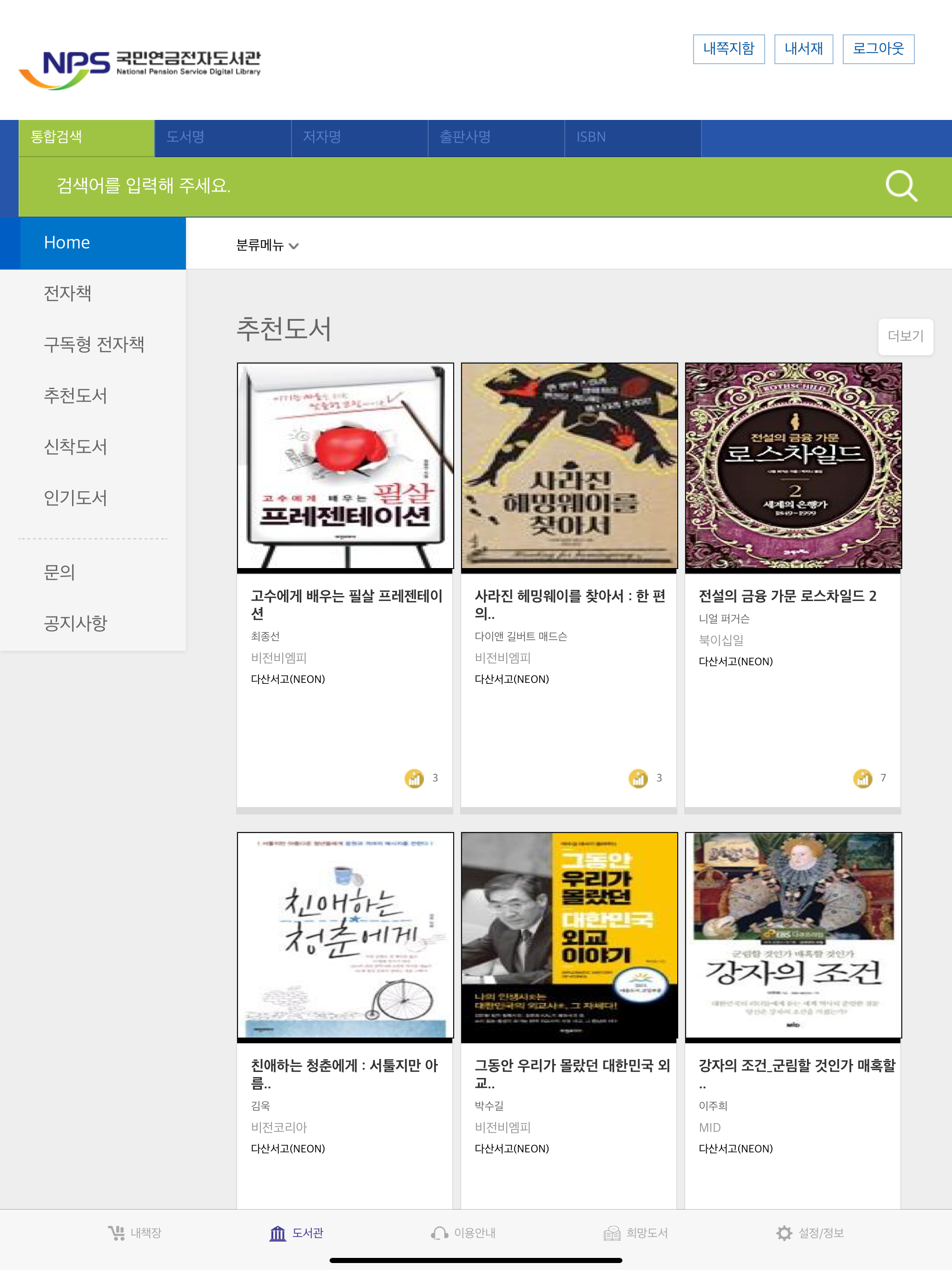Screen dimensions: 952x1270
Task: Tap copies icon on 로스차일드 2 card
Action: [x=862, y=778]
